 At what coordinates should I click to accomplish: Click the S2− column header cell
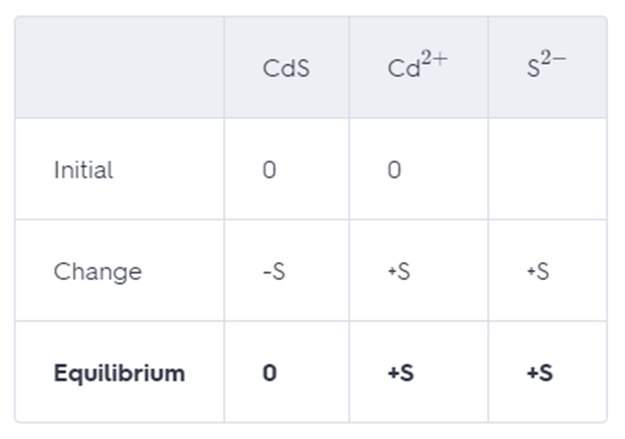pos(546,67)
